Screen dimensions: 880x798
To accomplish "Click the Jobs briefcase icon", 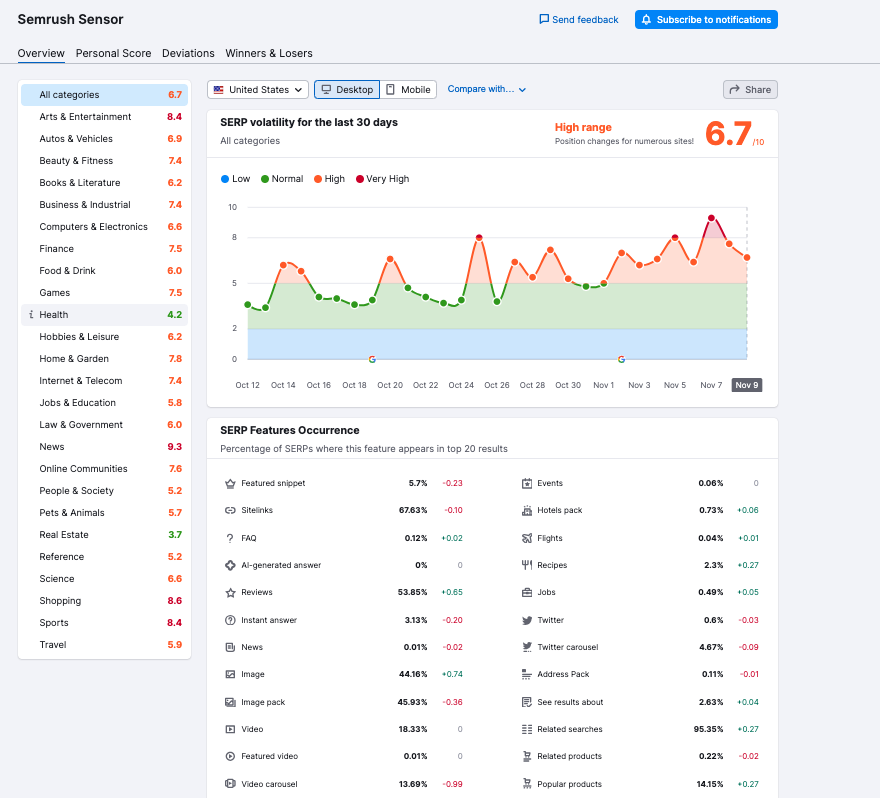I will coord(527,593).
